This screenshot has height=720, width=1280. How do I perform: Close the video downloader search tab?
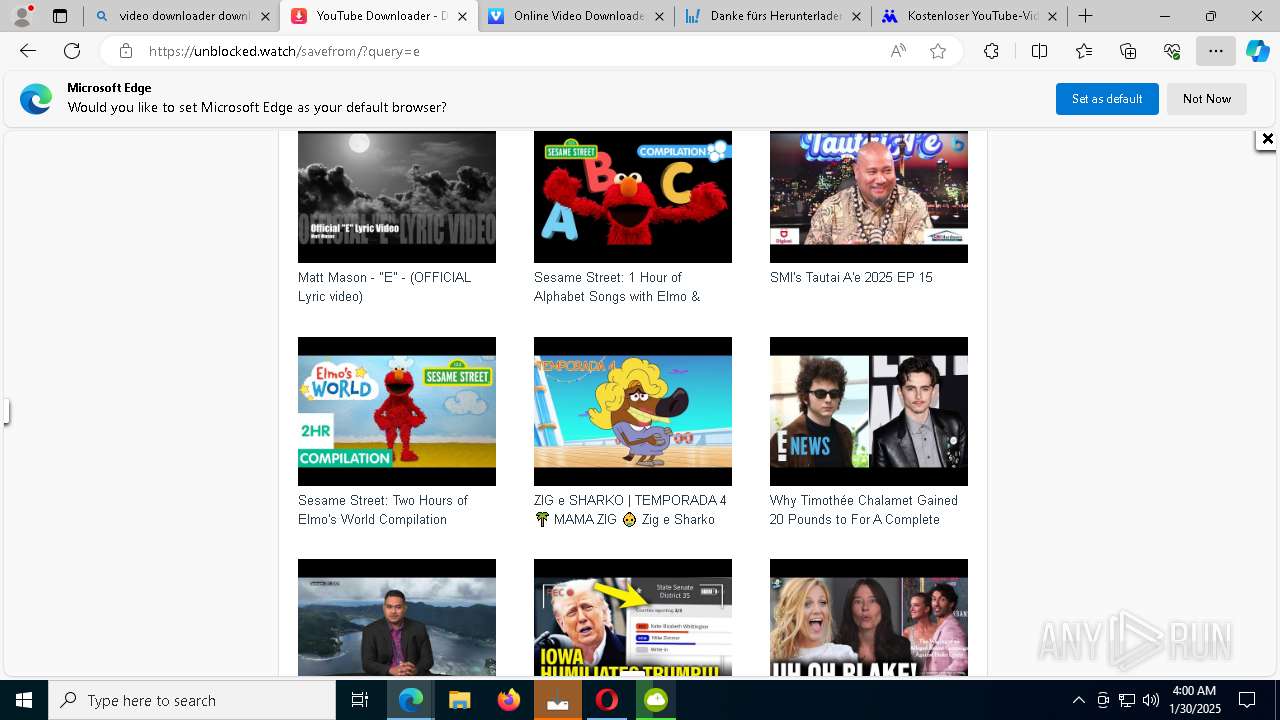tap(265, 16)
